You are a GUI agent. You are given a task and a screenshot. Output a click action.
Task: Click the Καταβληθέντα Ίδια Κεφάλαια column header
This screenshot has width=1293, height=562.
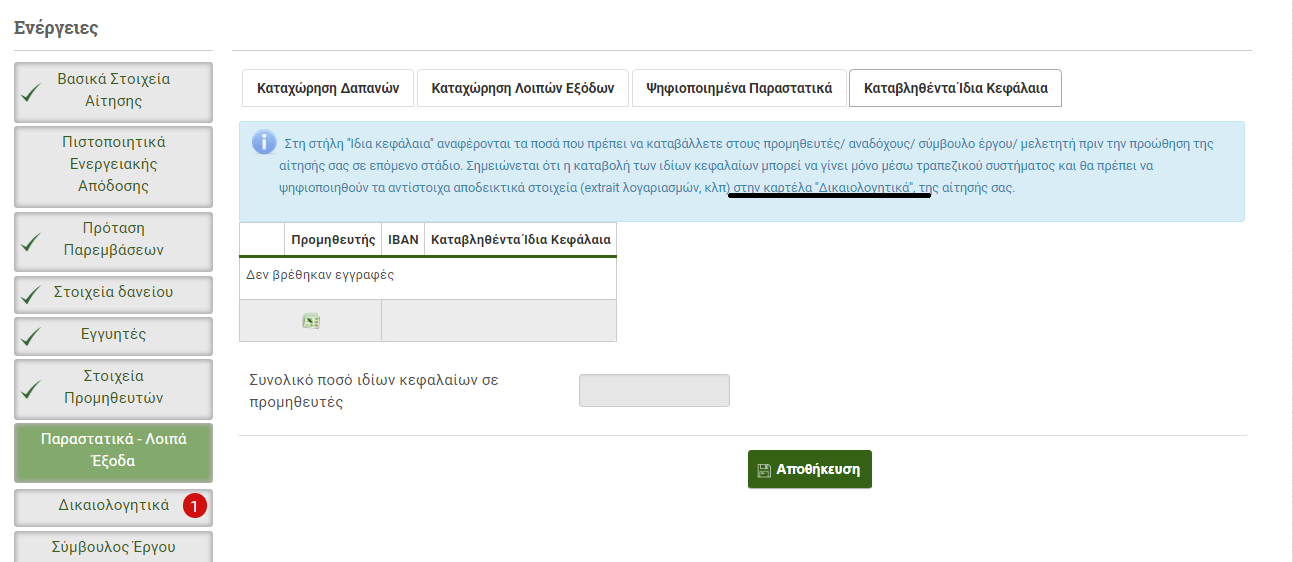tap(519, 240)
